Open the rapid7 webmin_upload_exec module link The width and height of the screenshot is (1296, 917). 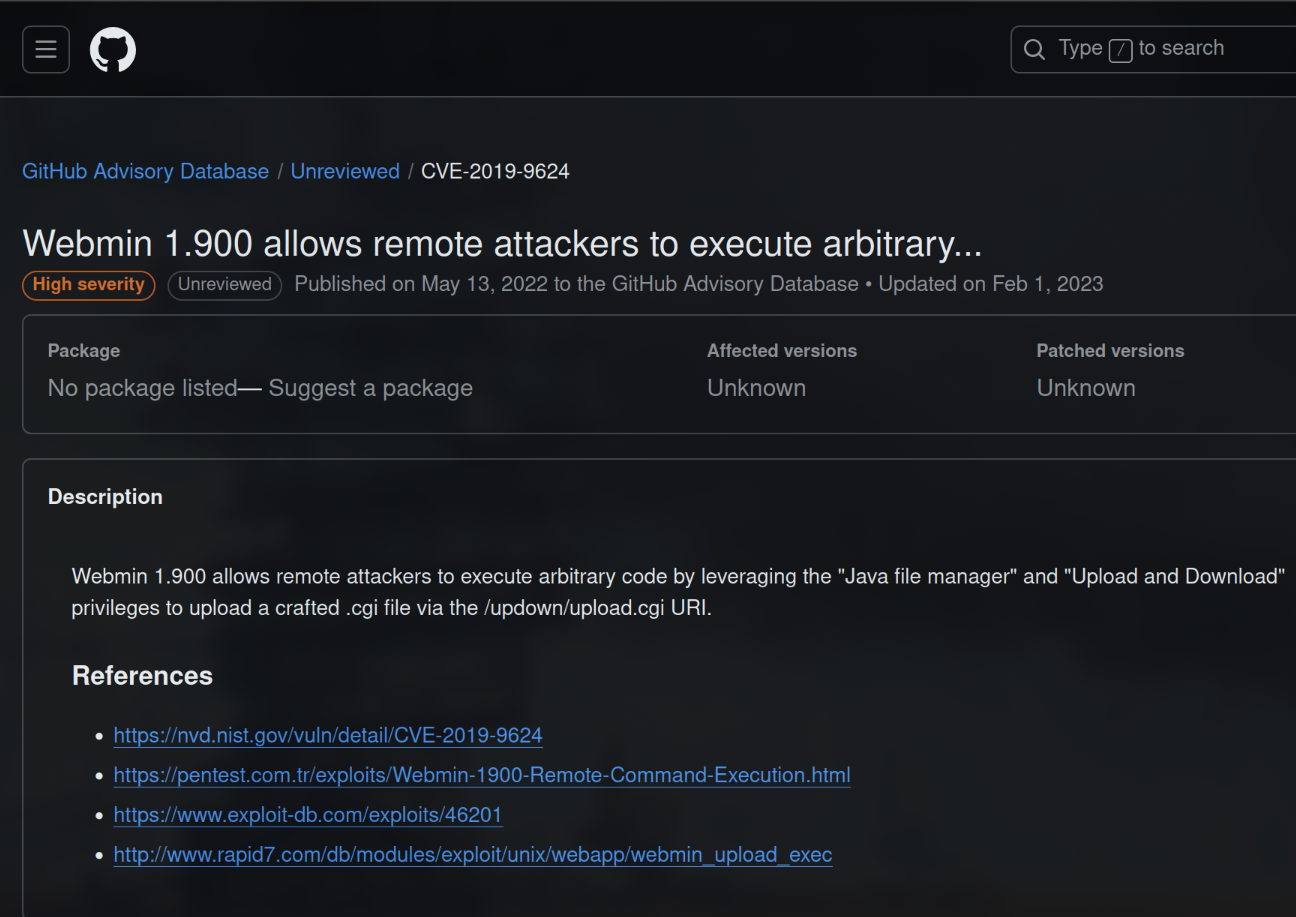point(473,855)
